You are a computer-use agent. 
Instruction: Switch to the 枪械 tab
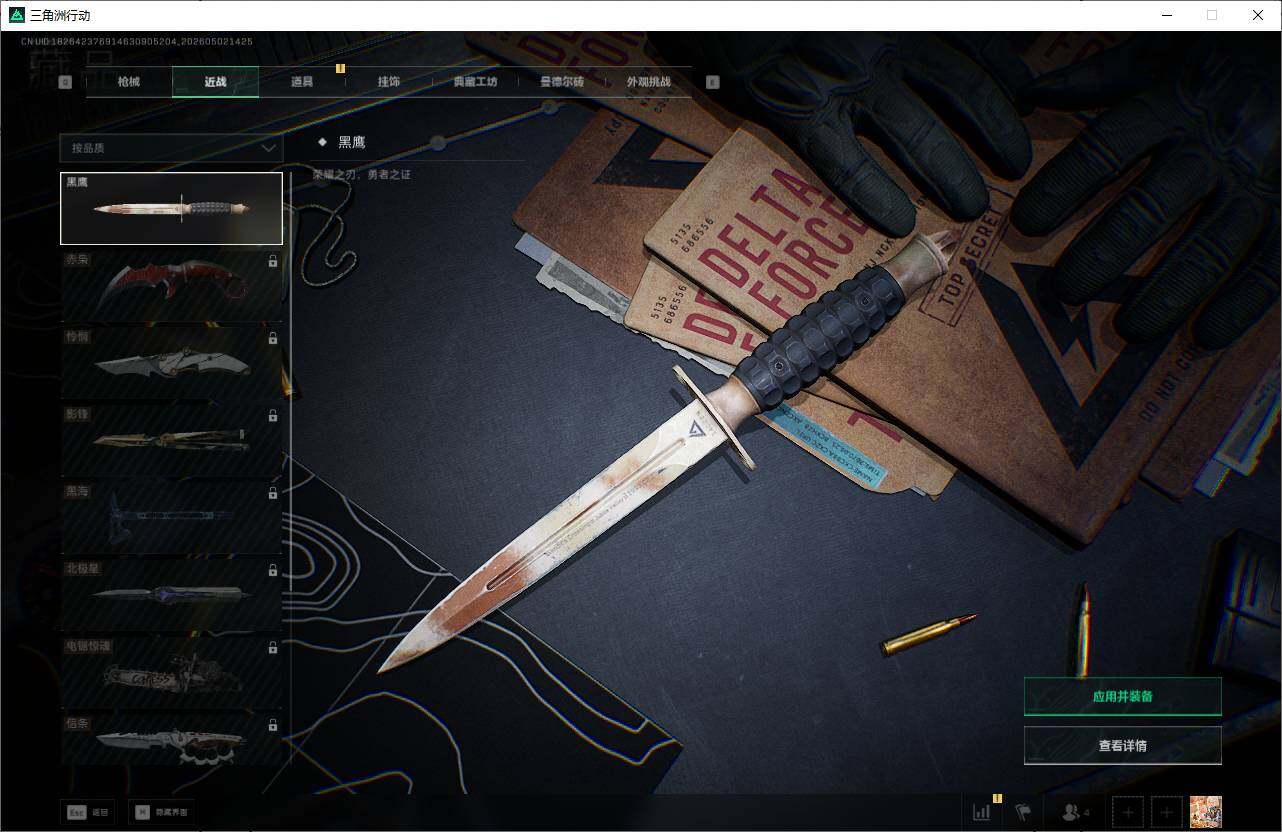(129, 82)
